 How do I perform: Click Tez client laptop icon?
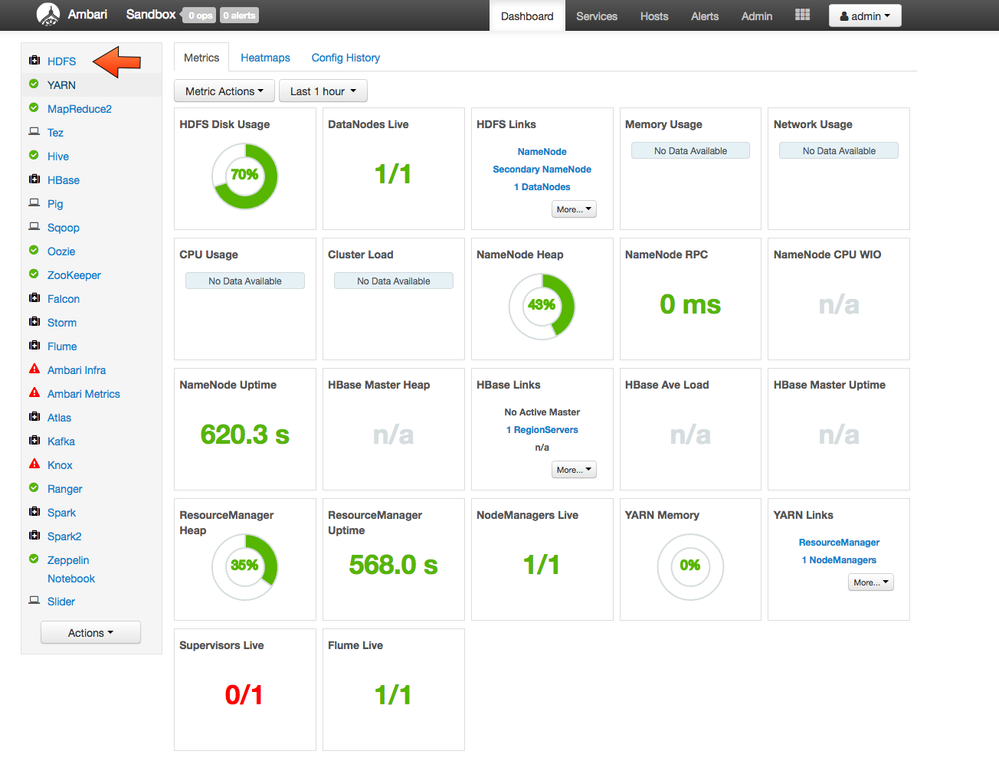pos(34,132)
